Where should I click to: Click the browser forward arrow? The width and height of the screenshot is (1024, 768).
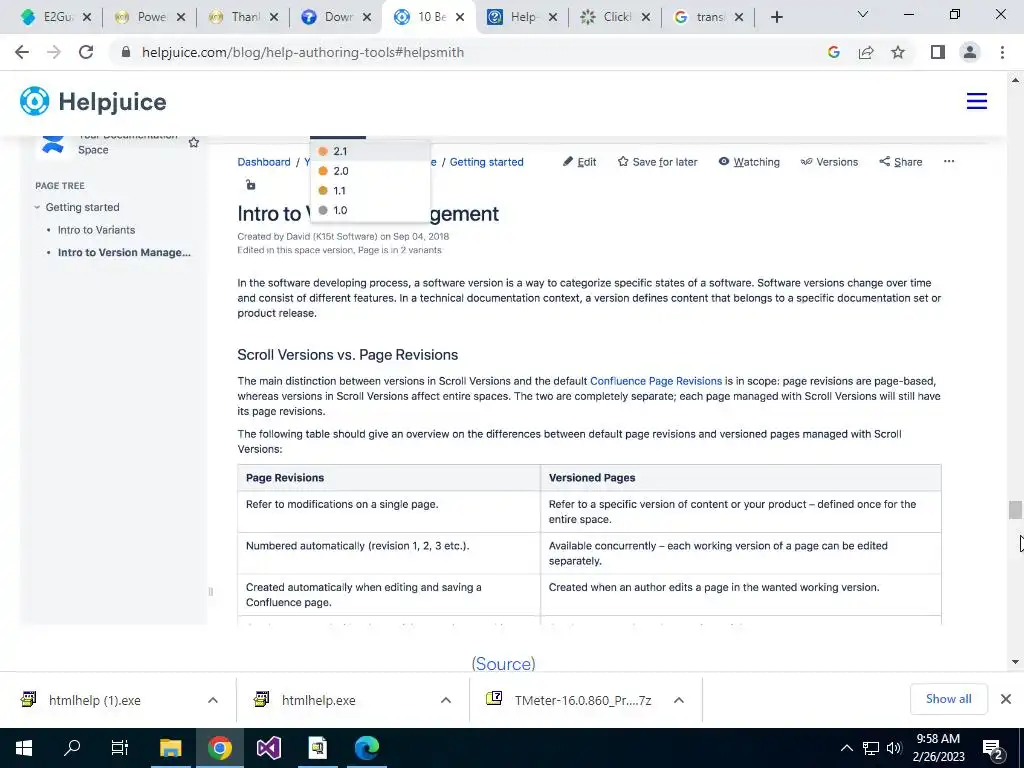(54, 52)
